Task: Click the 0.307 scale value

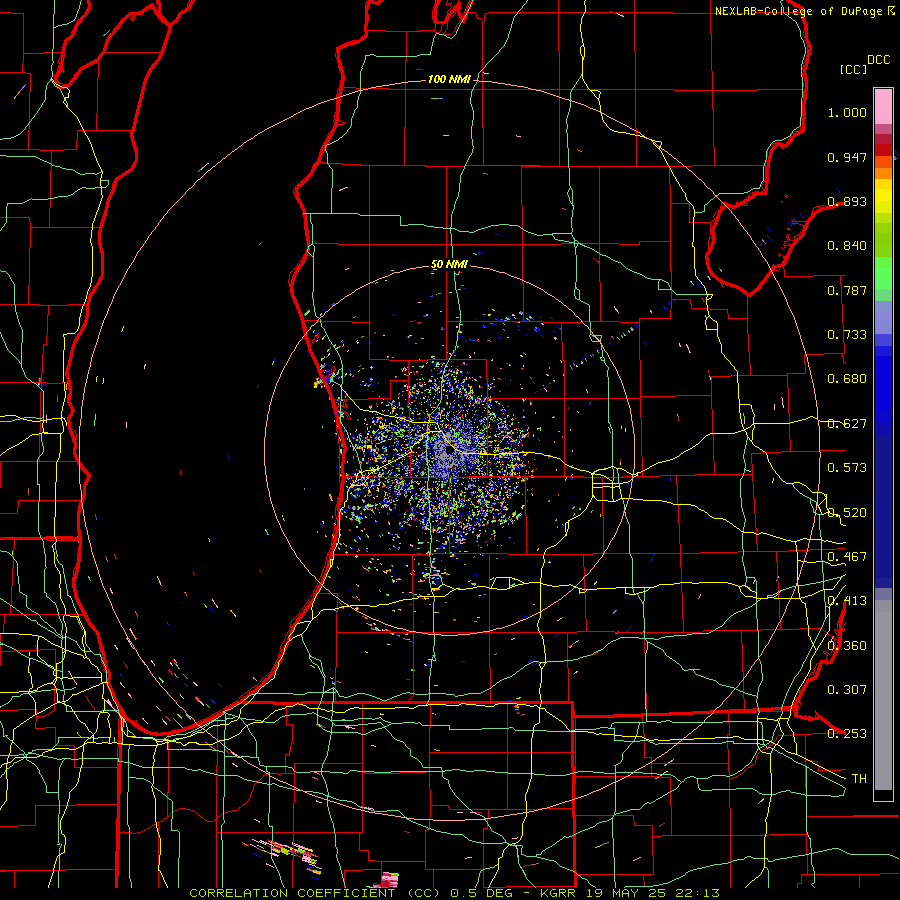Action: click(x=847, y=690)
